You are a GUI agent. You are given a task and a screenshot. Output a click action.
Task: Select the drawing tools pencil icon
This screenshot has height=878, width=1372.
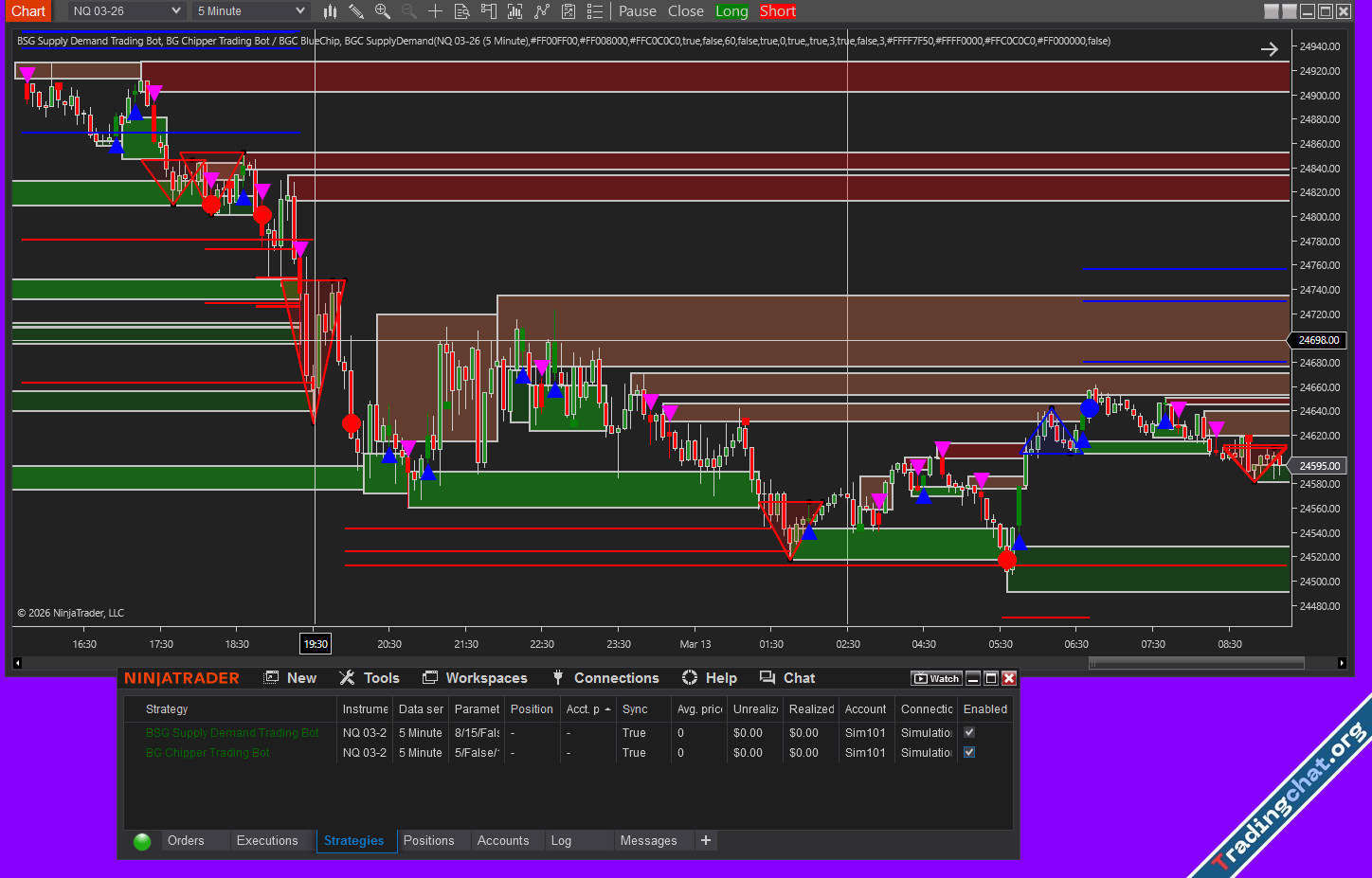[356, 11]
